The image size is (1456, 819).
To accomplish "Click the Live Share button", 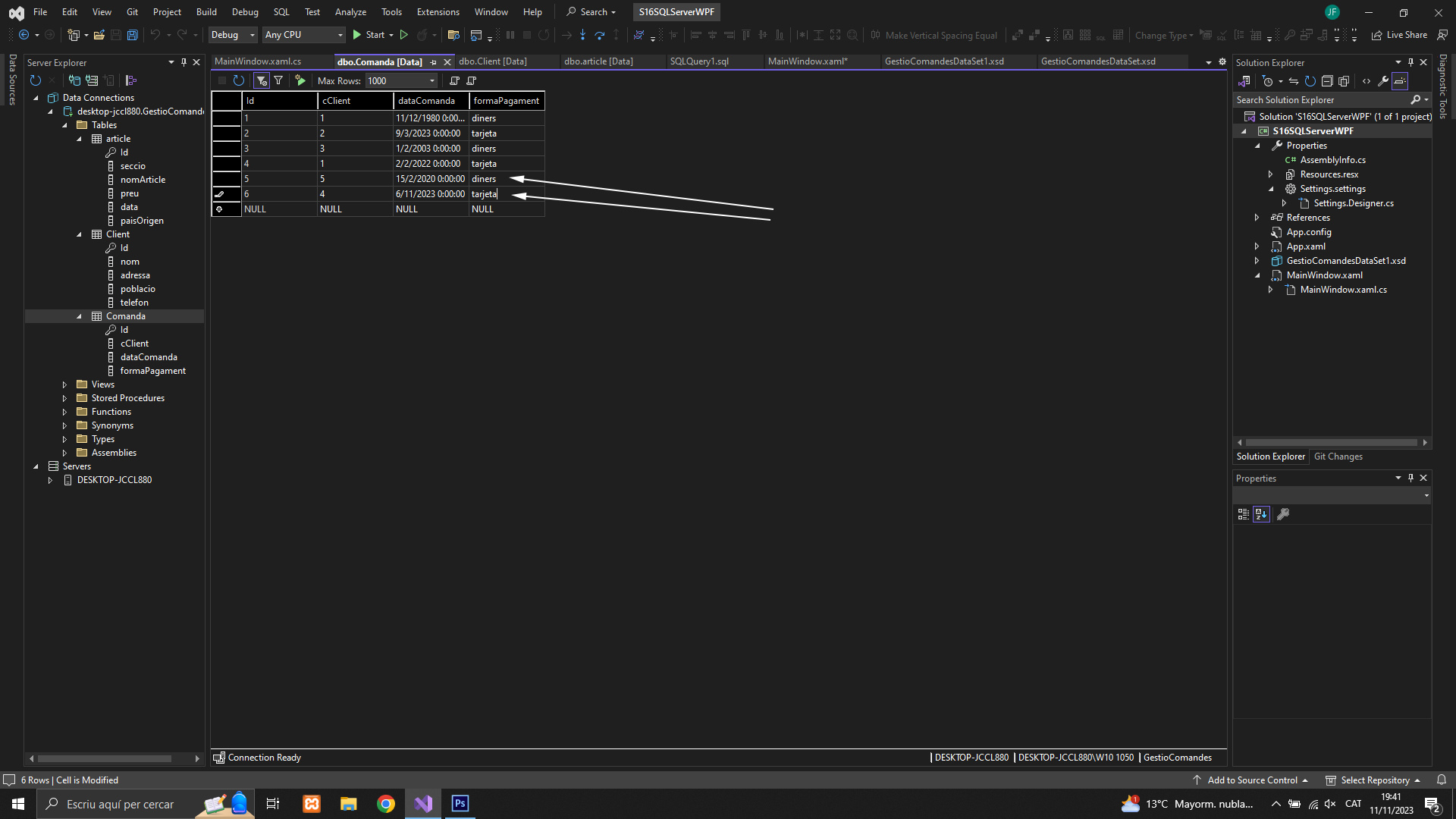I will point(1399,35).
